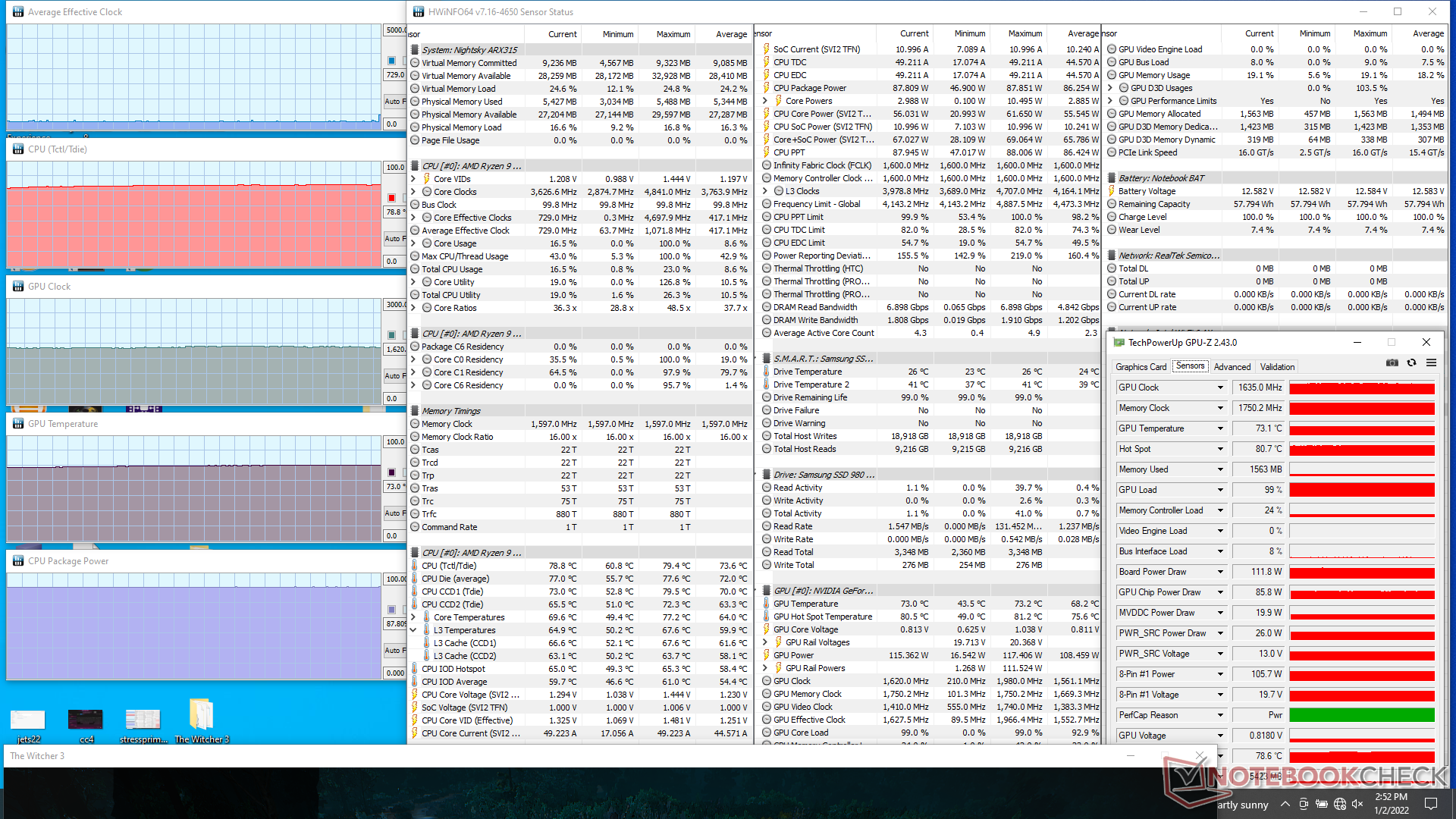Open the GPU Clock sensor dropdown
Screen dimensions: 1456x819
pyautogui.click(x=1220, y=388)
